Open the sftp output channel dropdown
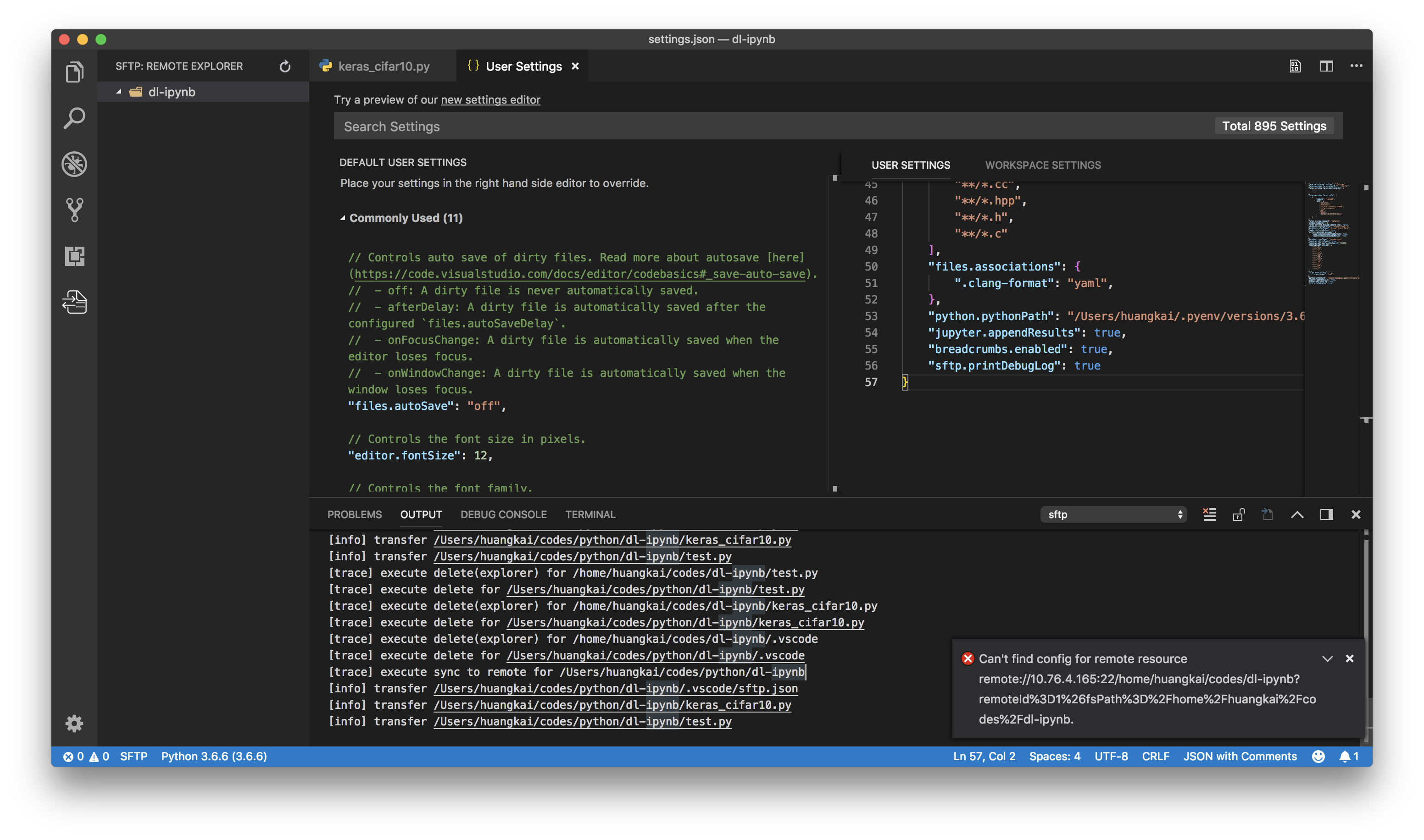 pyautogui.click(x=1113, y=514)
